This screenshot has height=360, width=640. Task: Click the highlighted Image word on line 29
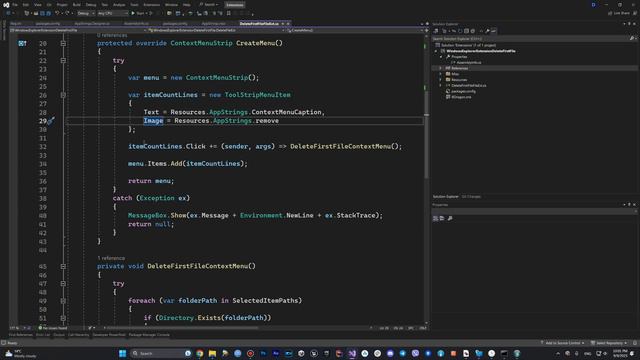pyautogui.click(x=153, y=121)
